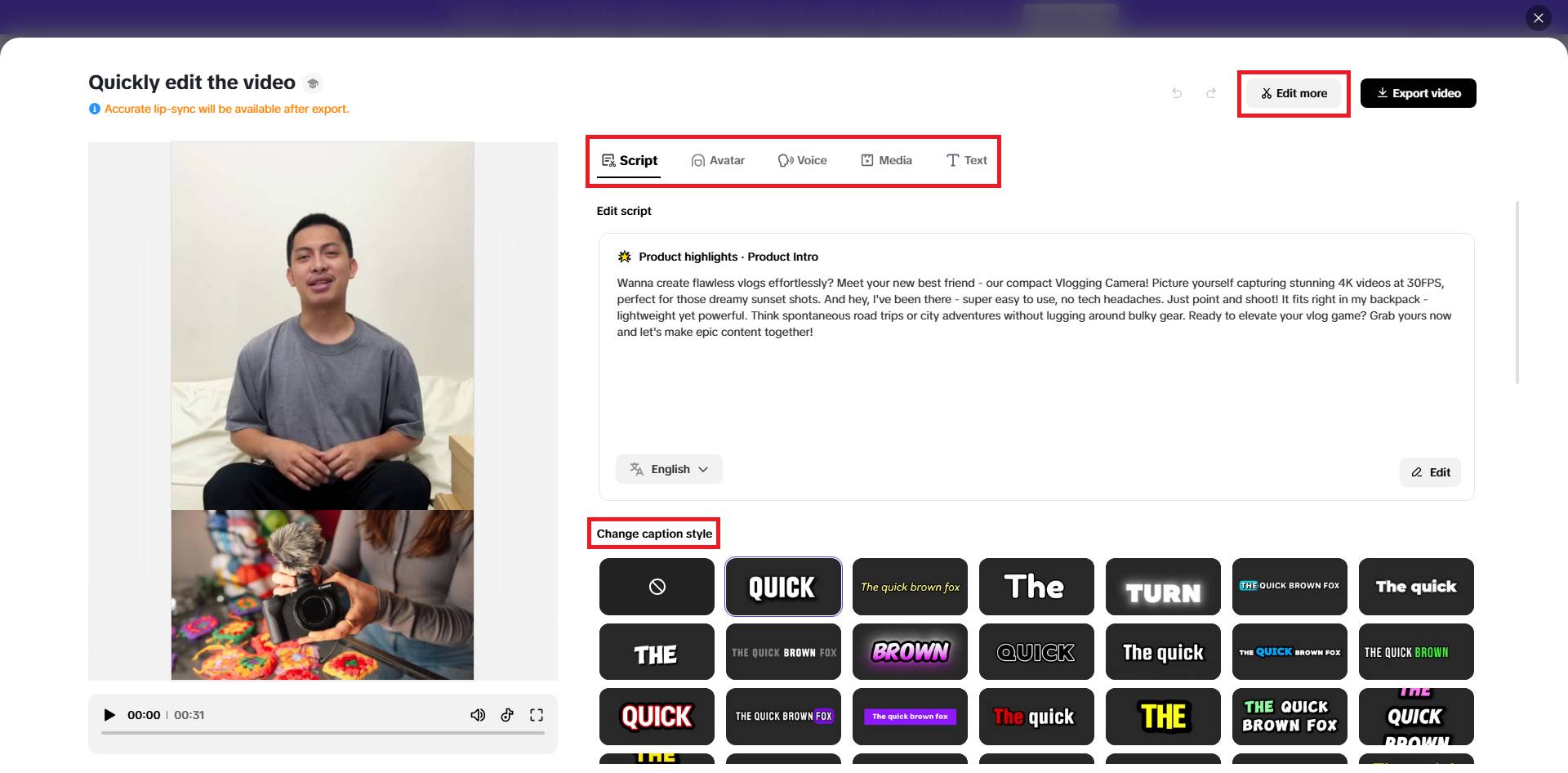Play the video preview
This screenshot has width=1568, height=773.
pos(109,715)
